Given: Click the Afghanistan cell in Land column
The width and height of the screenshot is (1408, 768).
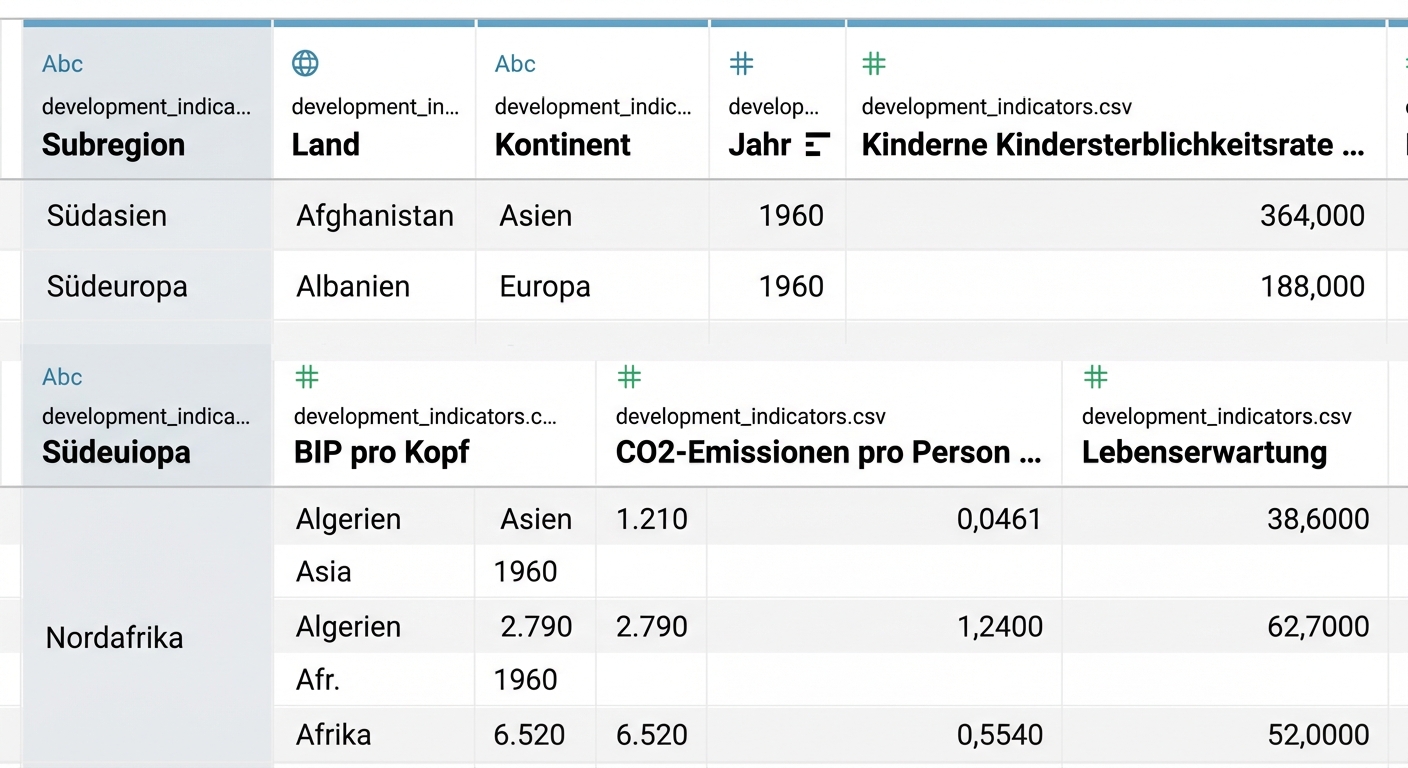Looking at the screenshot, I should click(374, 215).
